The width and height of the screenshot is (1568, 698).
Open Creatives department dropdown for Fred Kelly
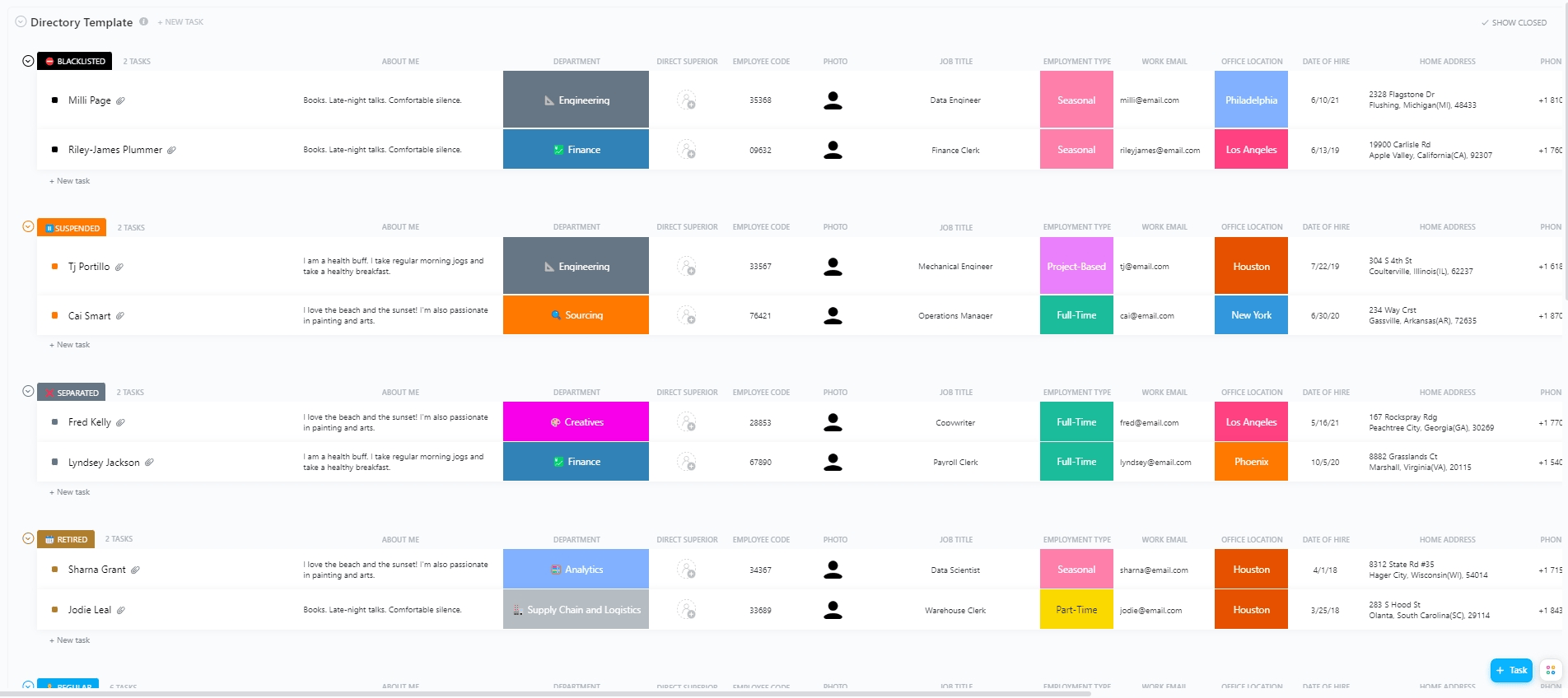pos(576,422)
